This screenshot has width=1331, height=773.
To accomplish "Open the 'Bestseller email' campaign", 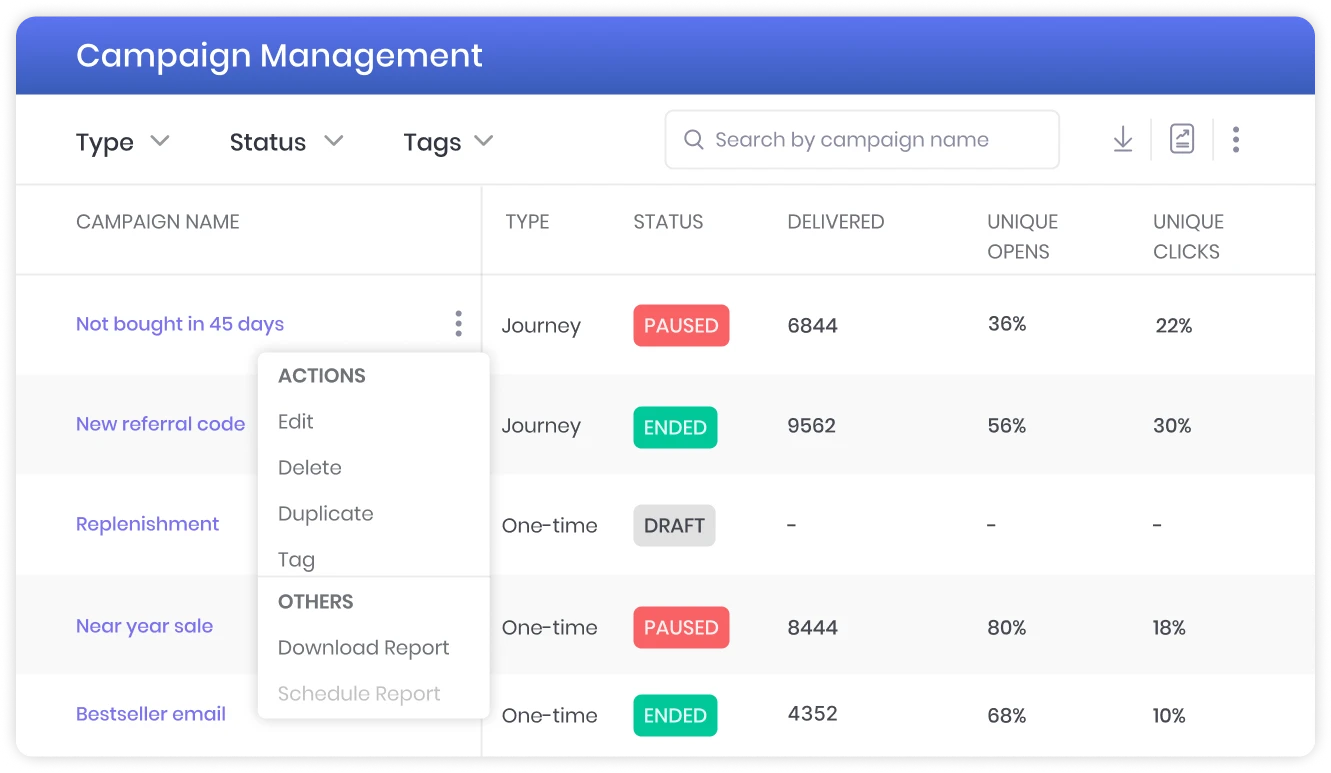I will tap(151, 714).
